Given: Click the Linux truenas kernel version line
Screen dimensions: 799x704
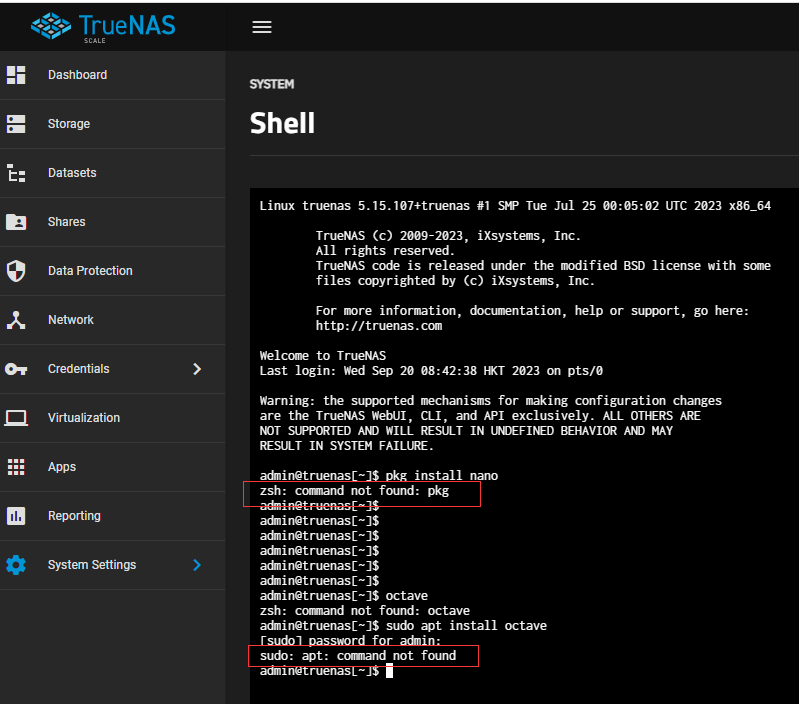Looking at the screenshot, I should (515, 206).
